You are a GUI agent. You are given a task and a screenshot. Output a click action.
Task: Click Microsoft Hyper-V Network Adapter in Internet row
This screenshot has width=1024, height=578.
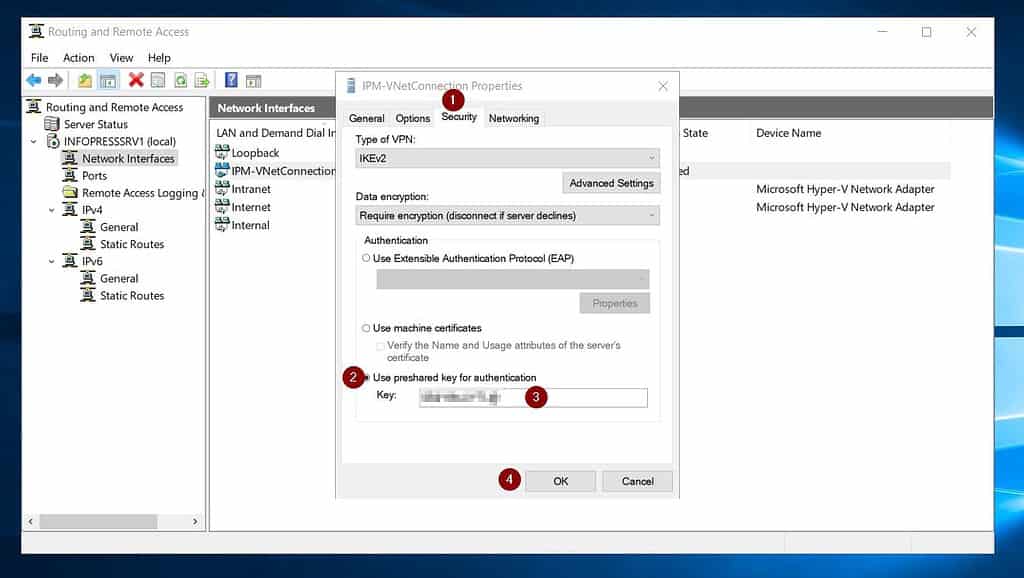pyautogui.click(x=845, y=207)
